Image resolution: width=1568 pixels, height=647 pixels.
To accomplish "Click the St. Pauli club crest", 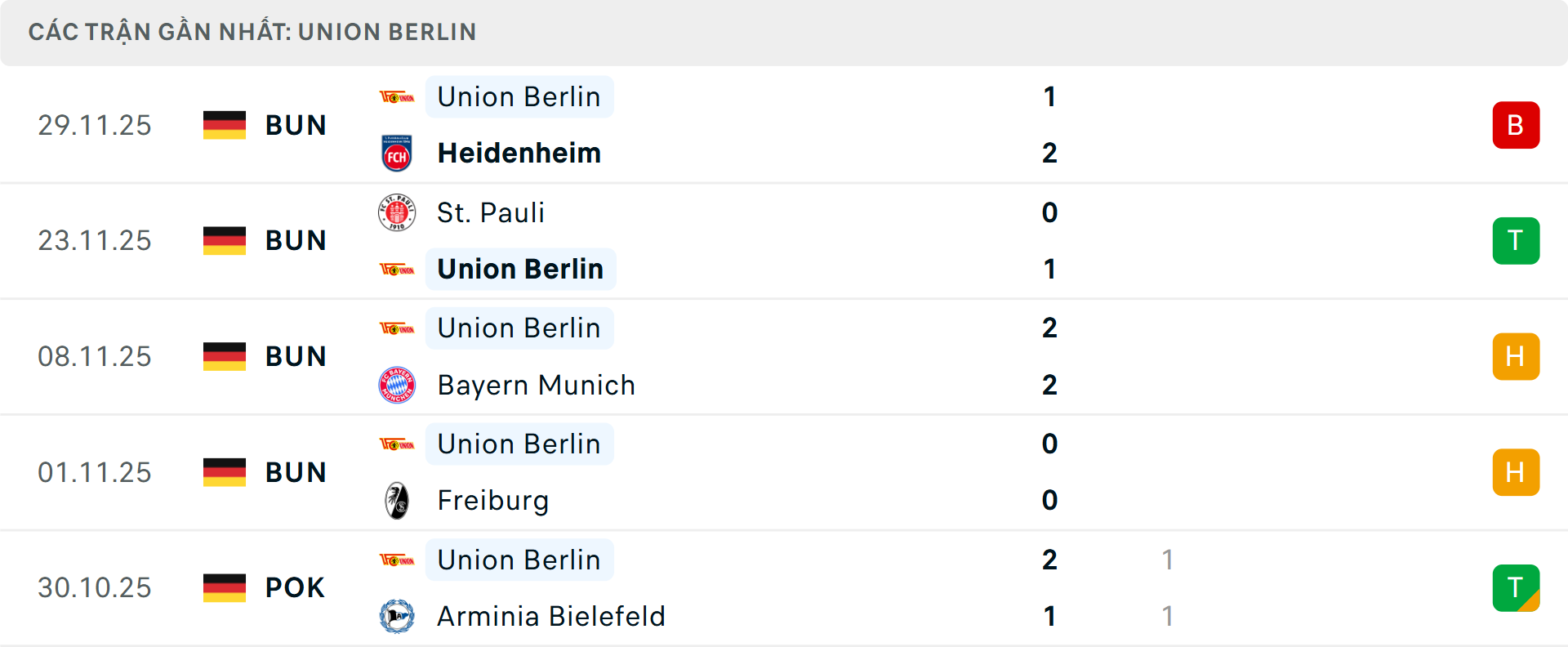I will [398, 212].
